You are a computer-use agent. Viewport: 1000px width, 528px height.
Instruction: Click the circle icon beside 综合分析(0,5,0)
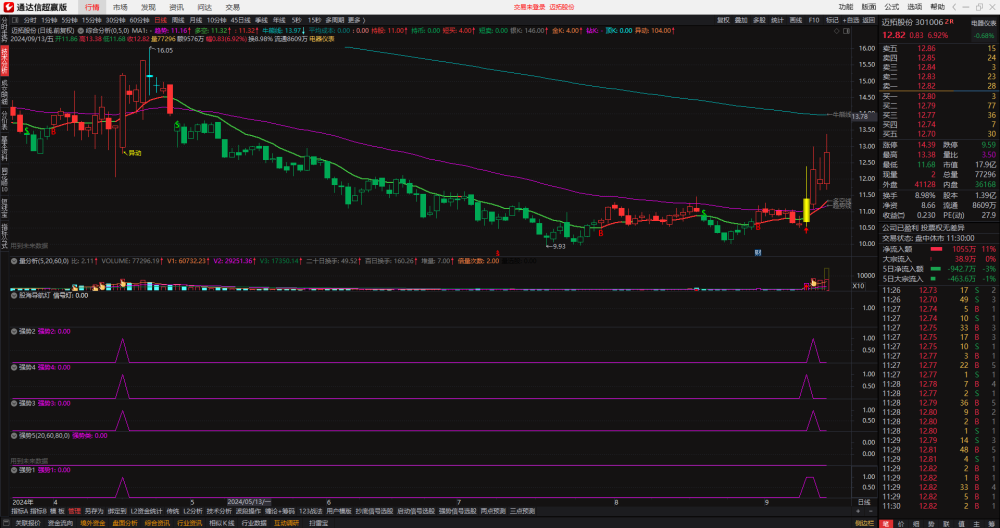(82, 30)
